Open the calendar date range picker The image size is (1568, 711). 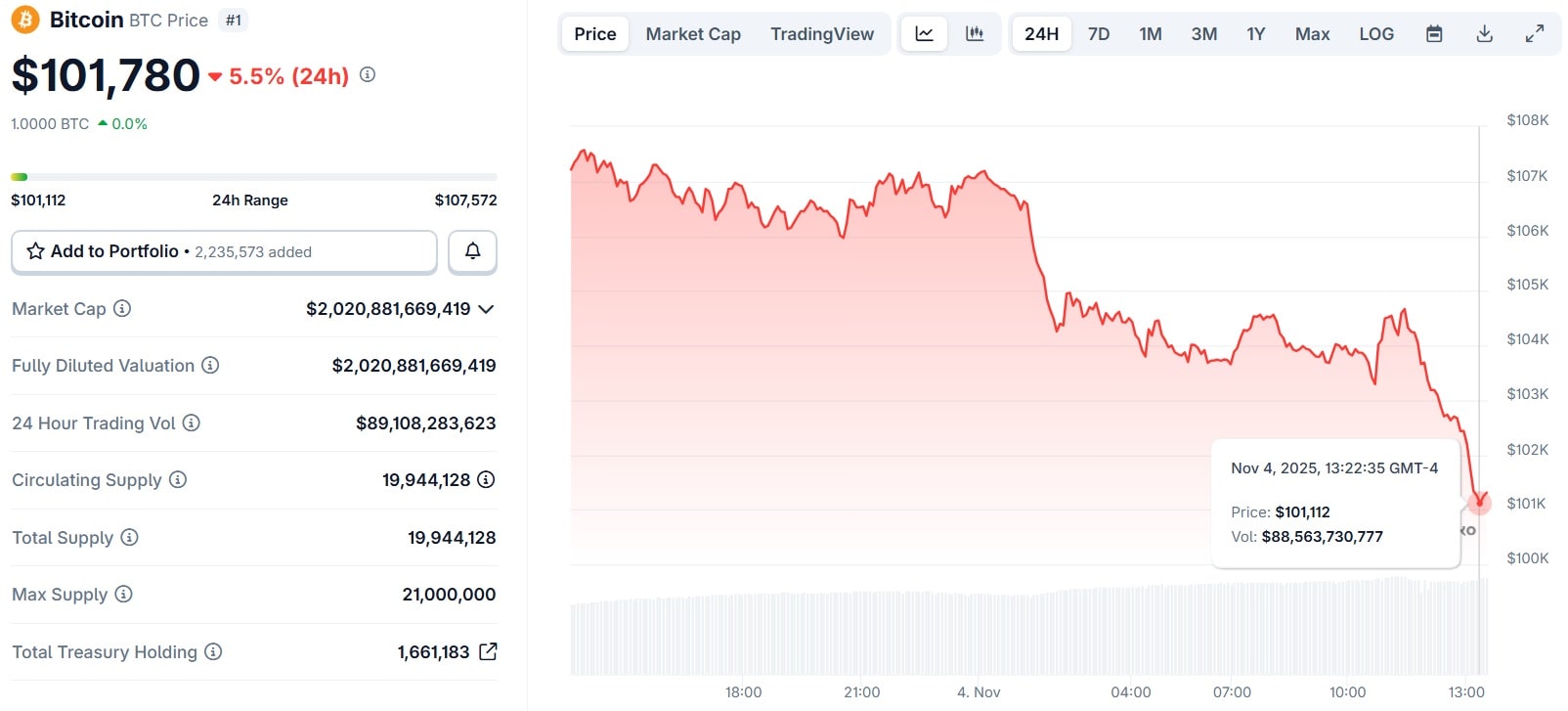(1434, 34)
